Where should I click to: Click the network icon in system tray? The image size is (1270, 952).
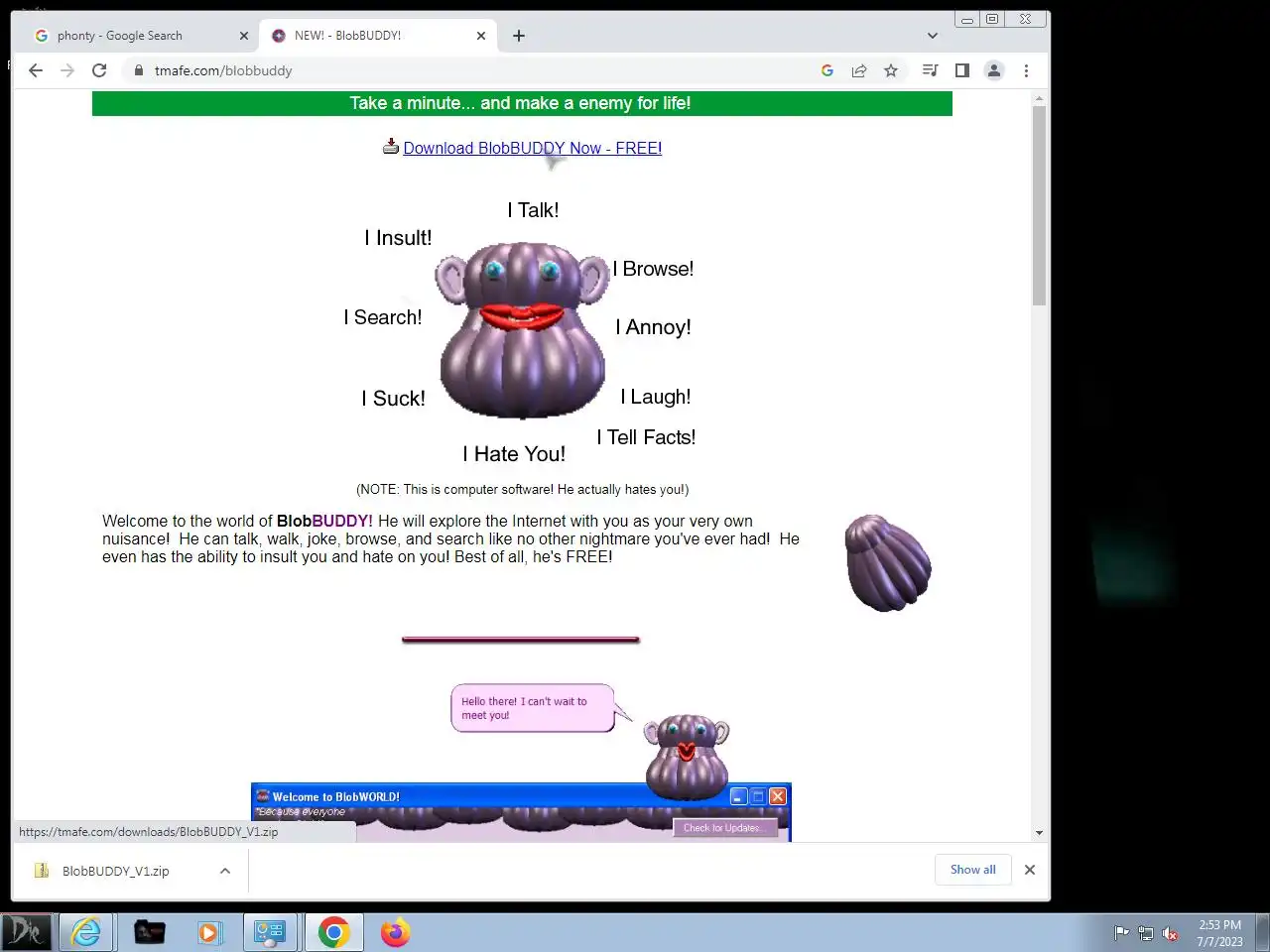click(1146, 933)
